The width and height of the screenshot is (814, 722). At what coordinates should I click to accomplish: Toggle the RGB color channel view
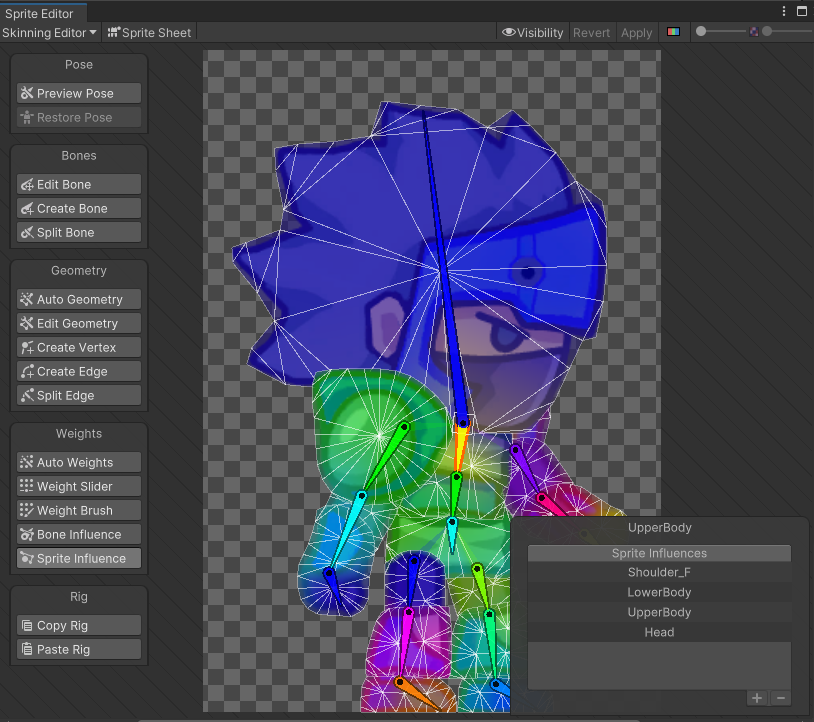pyautogui.click(x=674, y=32)
